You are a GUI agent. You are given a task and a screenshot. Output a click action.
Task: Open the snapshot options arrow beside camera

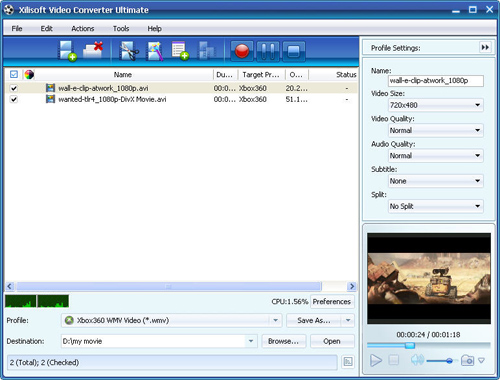coord(481,360)
